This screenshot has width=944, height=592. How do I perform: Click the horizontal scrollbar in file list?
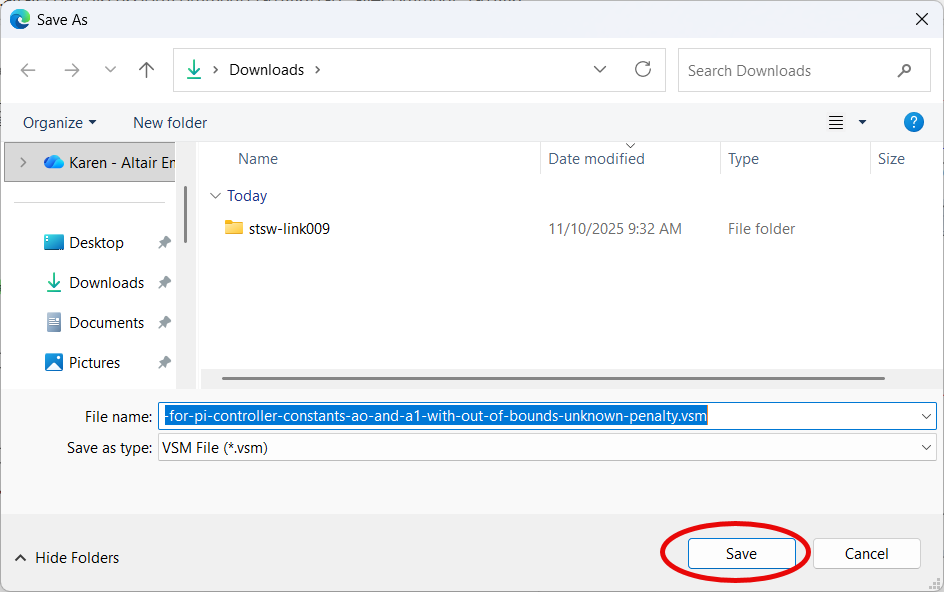point(553,378)
